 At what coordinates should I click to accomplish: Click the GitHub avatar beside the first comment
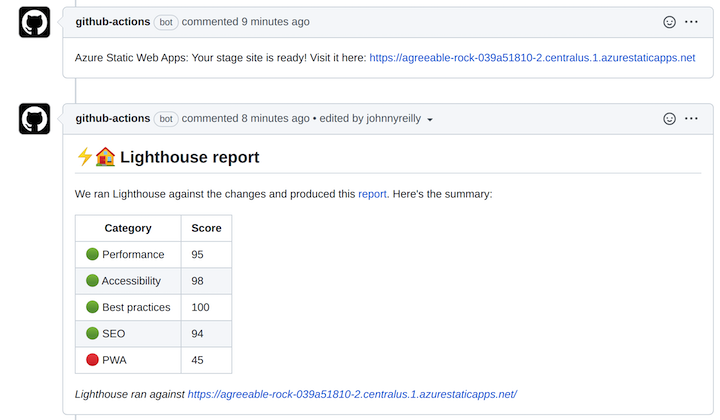point(34,22)
